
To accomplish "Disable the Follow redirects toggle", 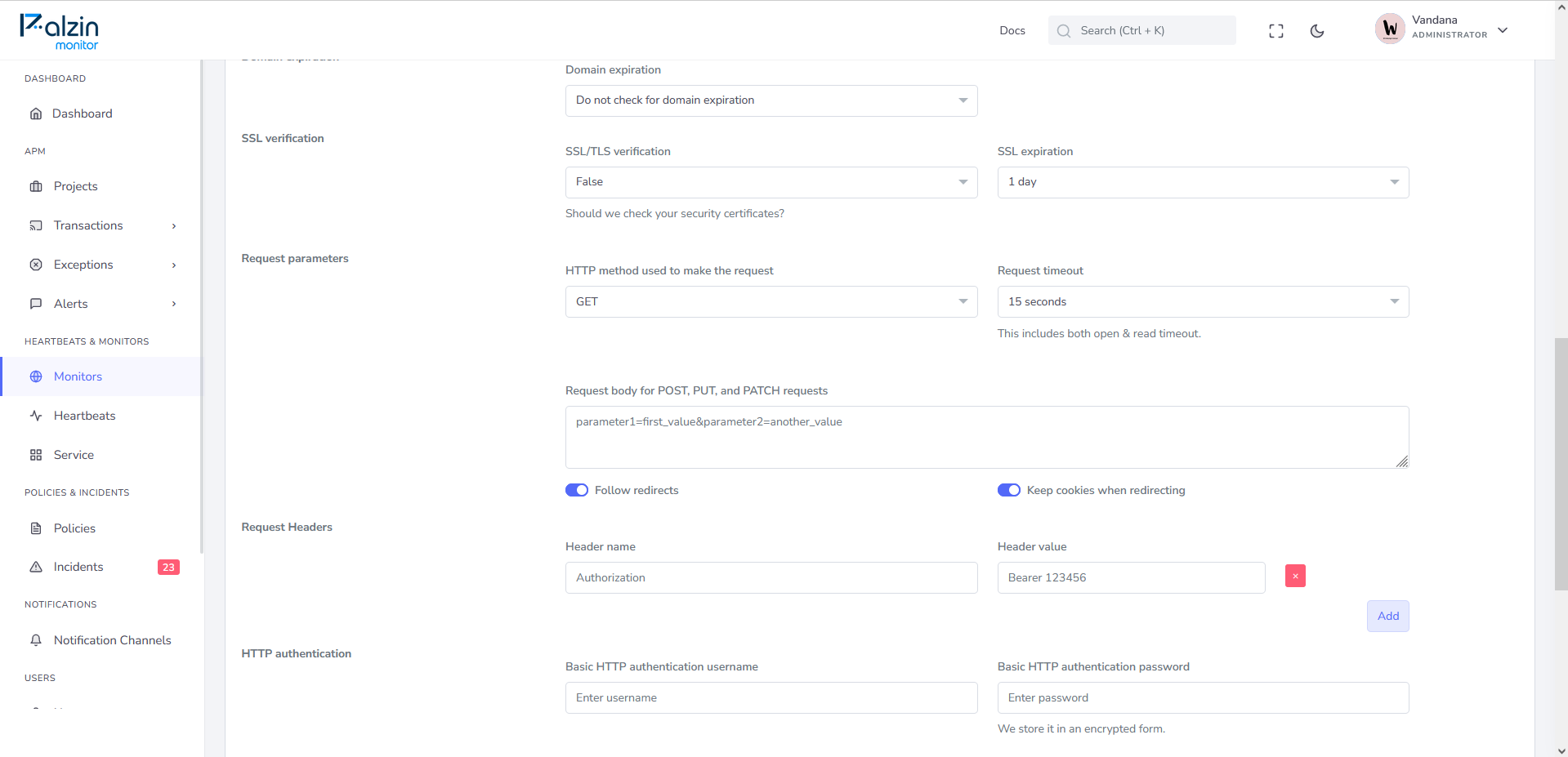I will 577,490.
